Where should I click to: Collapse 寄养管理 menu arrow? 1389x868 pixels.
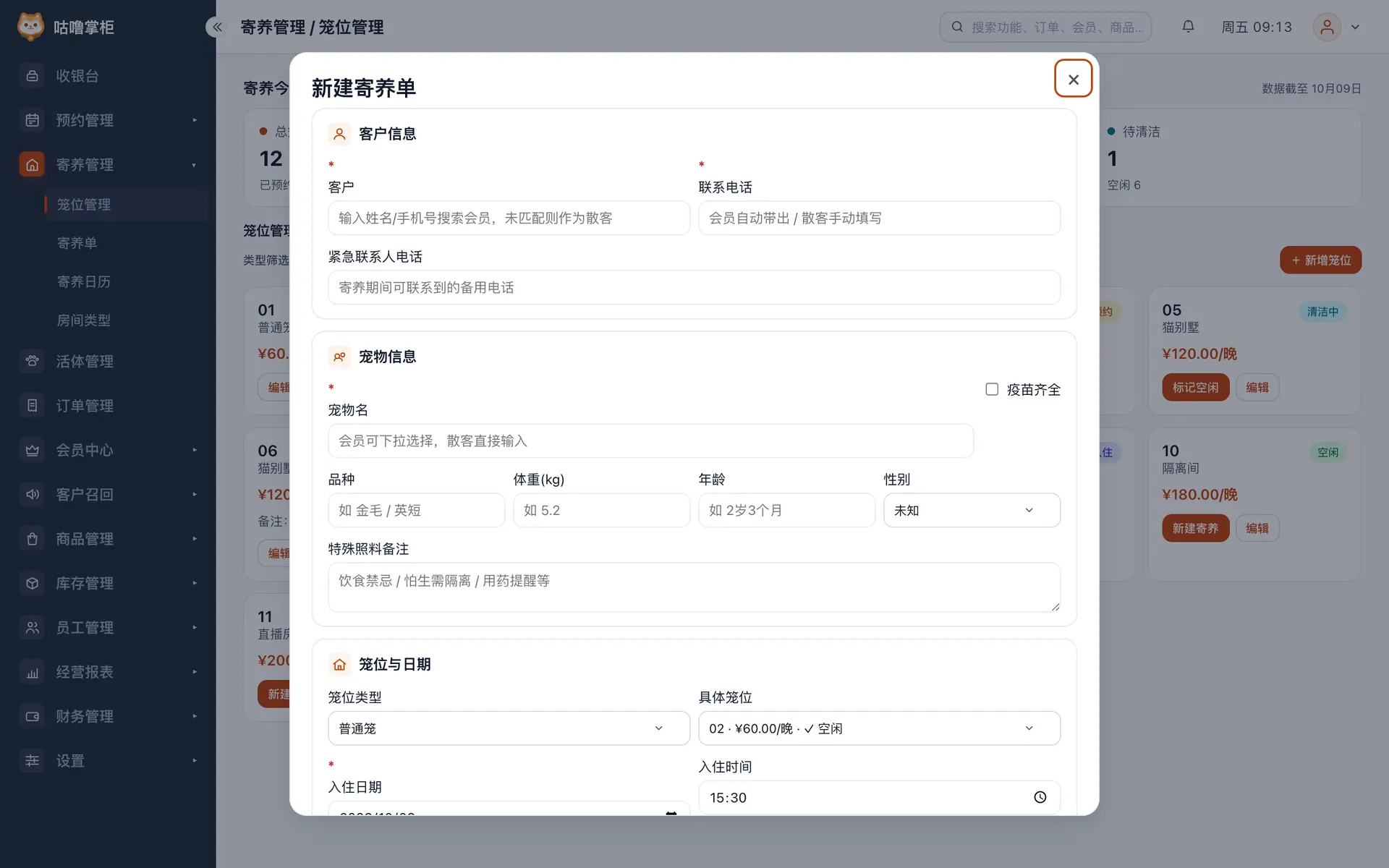click(195, 165)
